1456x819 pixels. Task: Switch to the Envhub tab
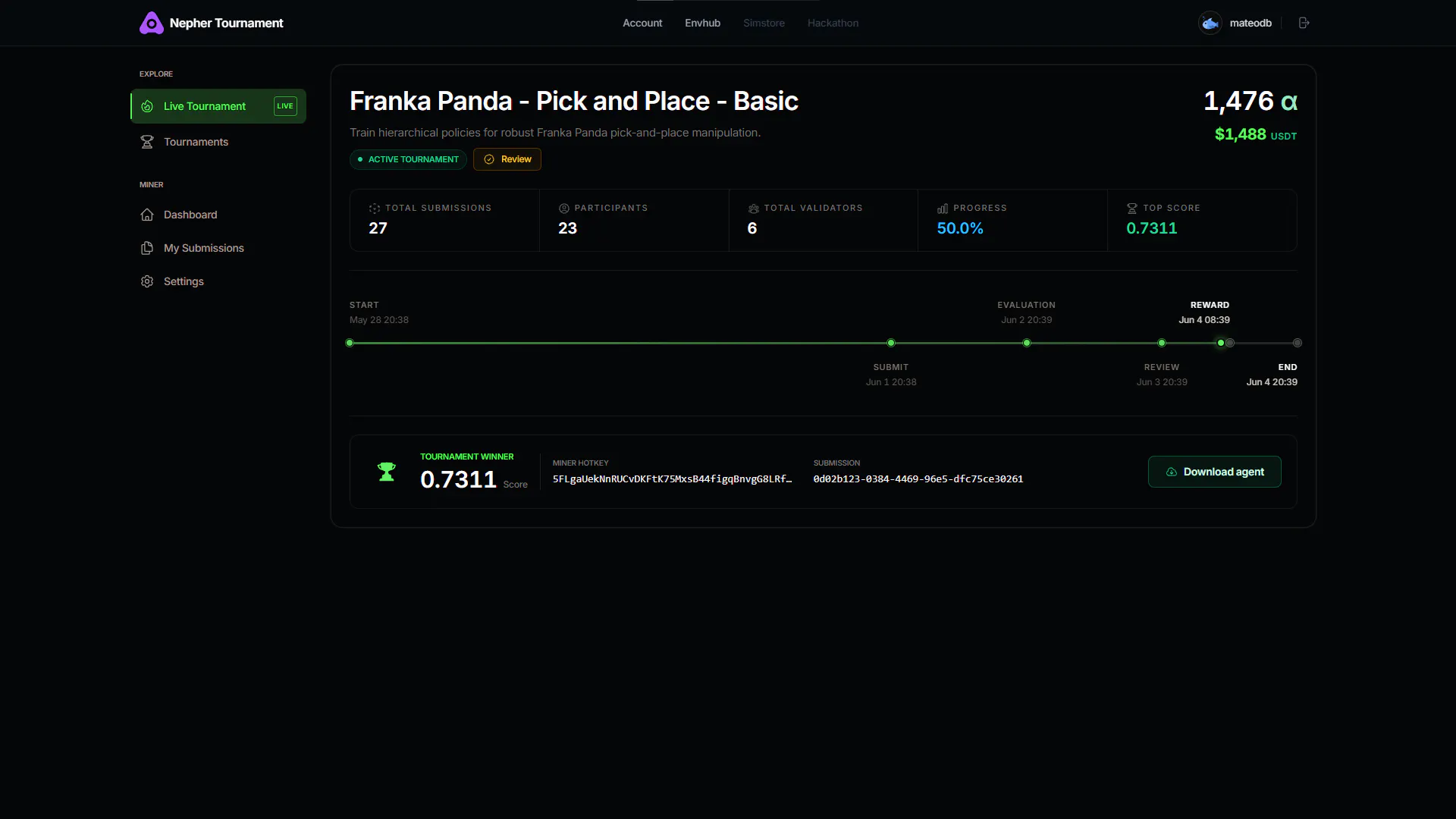click(702, 23)
